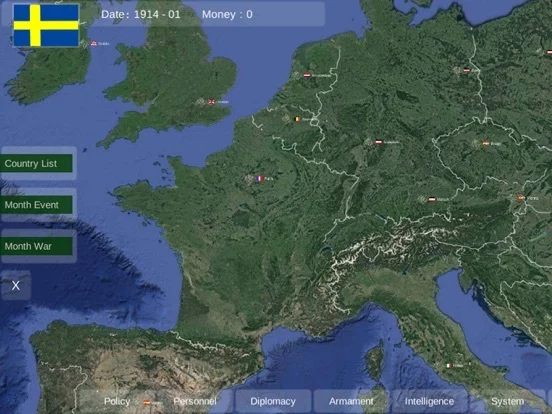Click the Swedish flag in the top corner
This screenshot has height=414, width=552.
click(x=46, y=25)
